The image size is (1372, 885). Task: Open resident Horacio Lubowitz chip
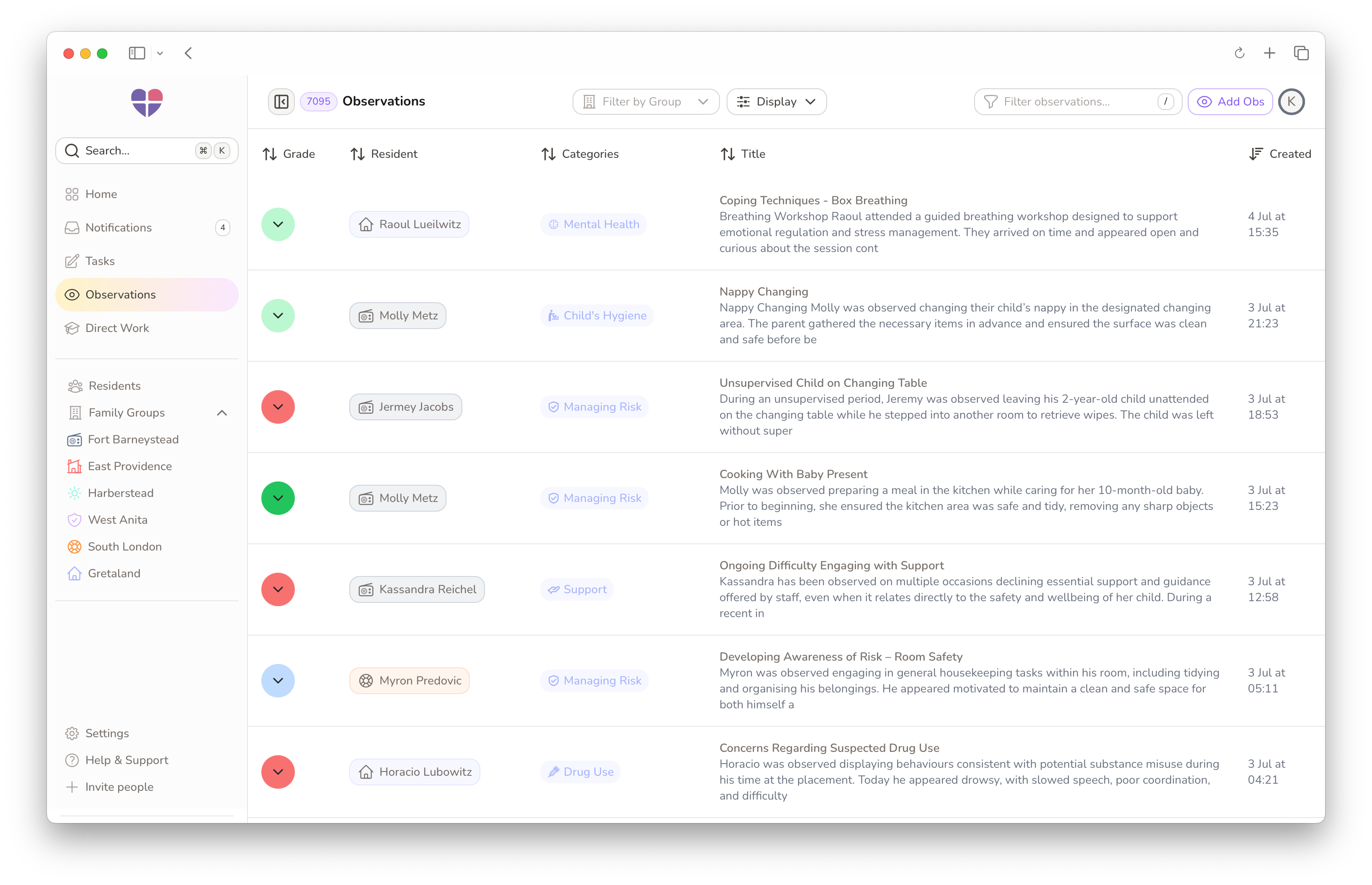415,772
